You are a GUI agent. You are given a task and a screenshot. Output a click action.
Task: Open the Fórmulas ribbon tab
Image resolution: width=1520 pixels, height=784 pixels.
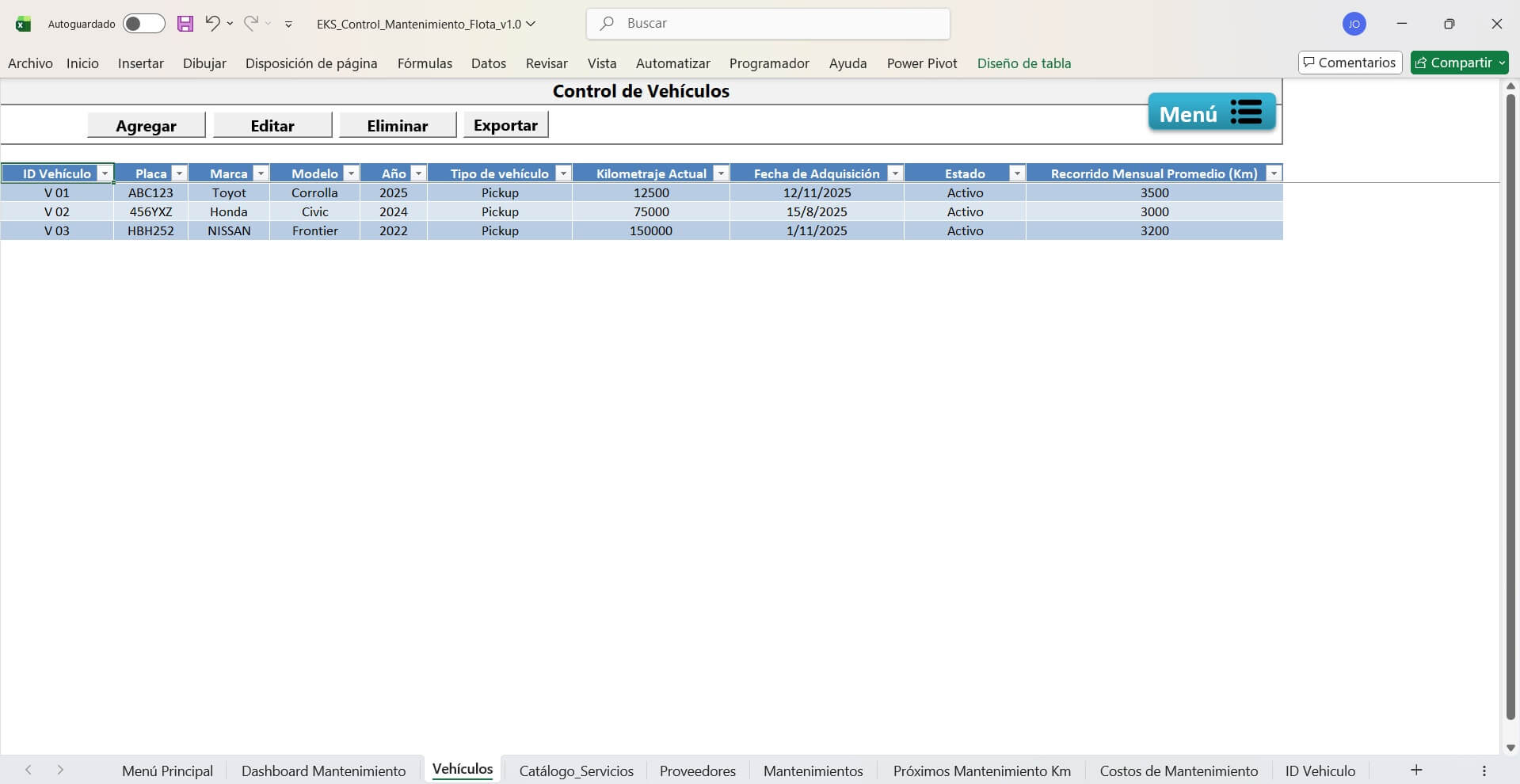click(x=425, y=63)
